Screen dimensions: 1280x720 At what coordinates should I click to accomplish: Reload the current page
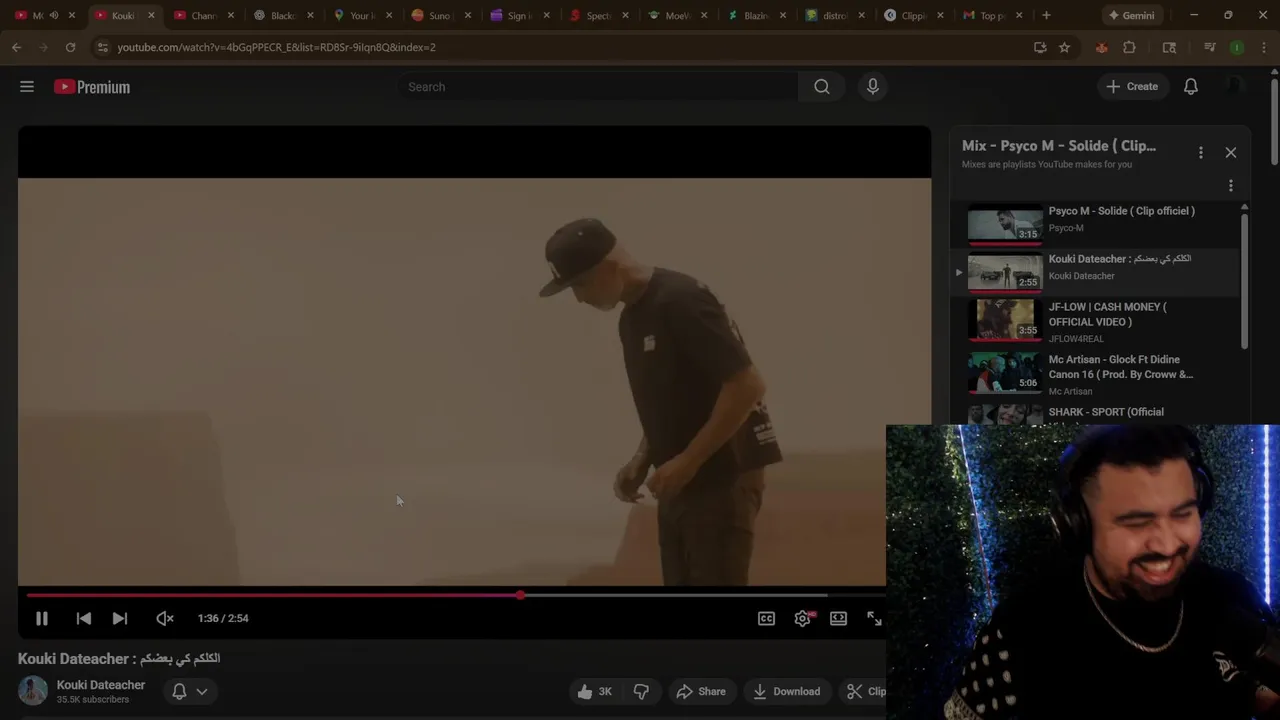click(70, 47)
